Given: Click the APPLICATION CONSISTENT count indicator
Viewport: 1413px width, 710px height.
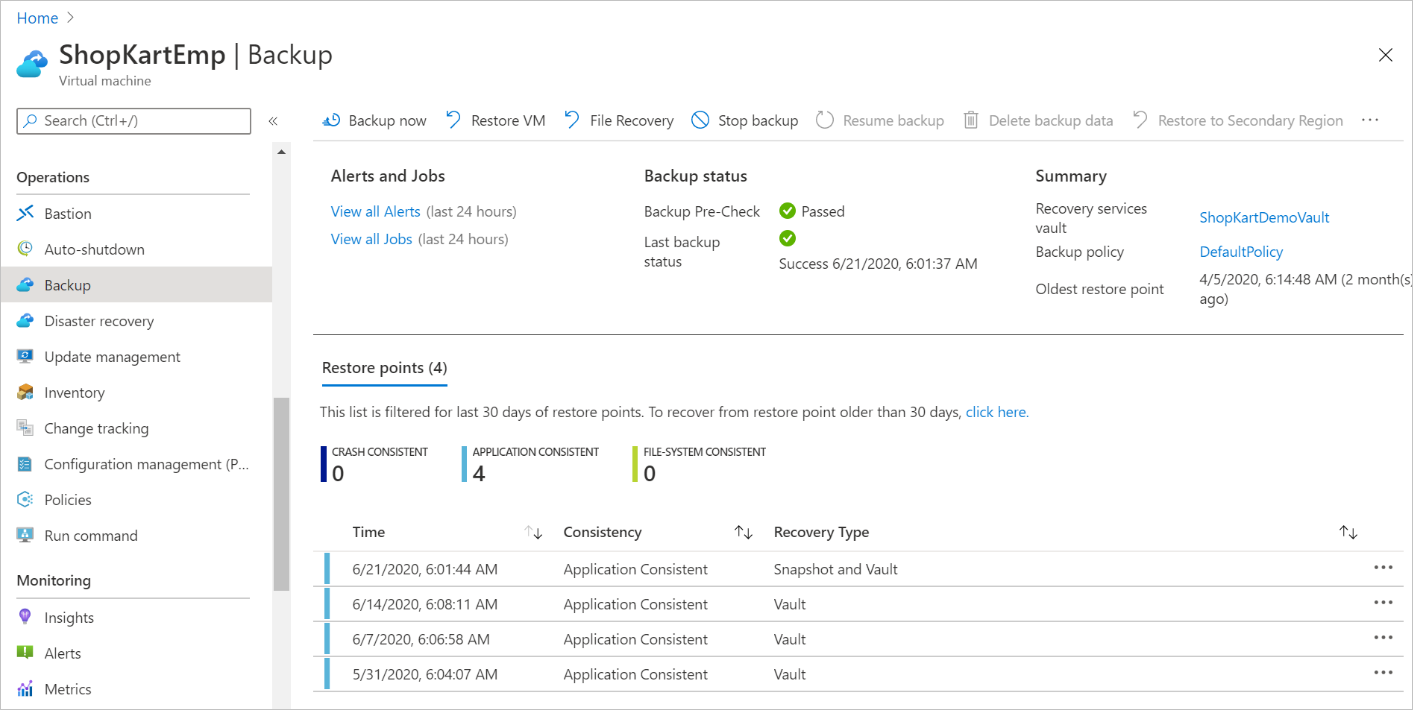Looking at the screenshot, I should click(x=531, y=464).
